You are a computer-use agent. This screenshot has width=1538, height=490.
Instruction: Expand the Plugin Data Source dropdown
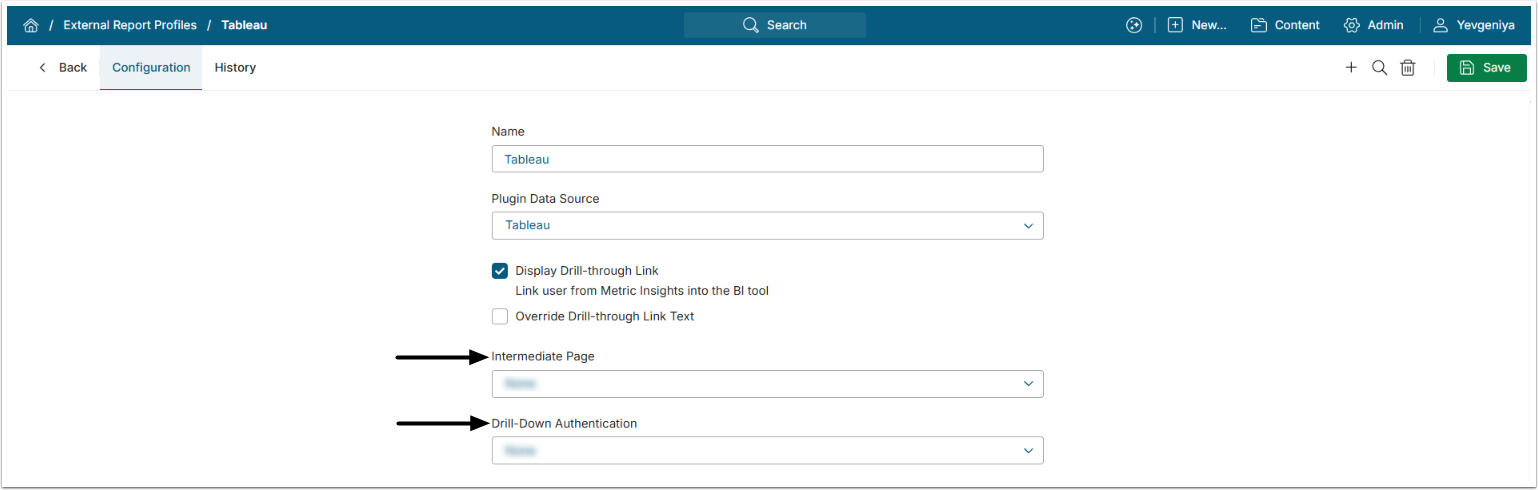point(767,226)
